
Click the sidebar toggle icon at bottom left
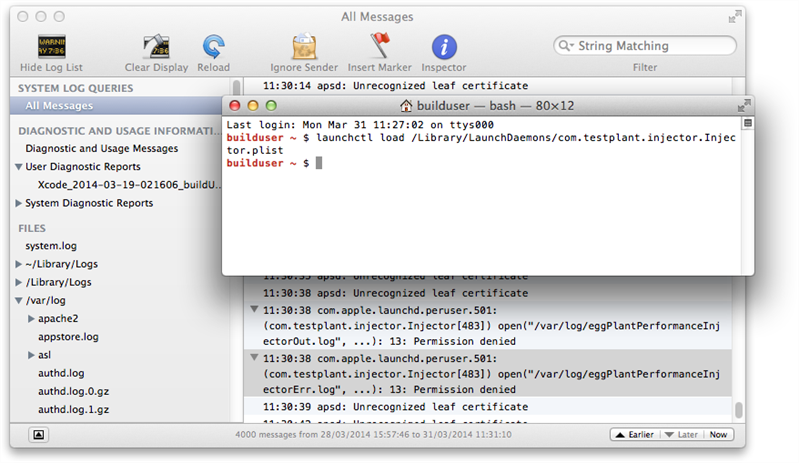[x=37, y=435]
